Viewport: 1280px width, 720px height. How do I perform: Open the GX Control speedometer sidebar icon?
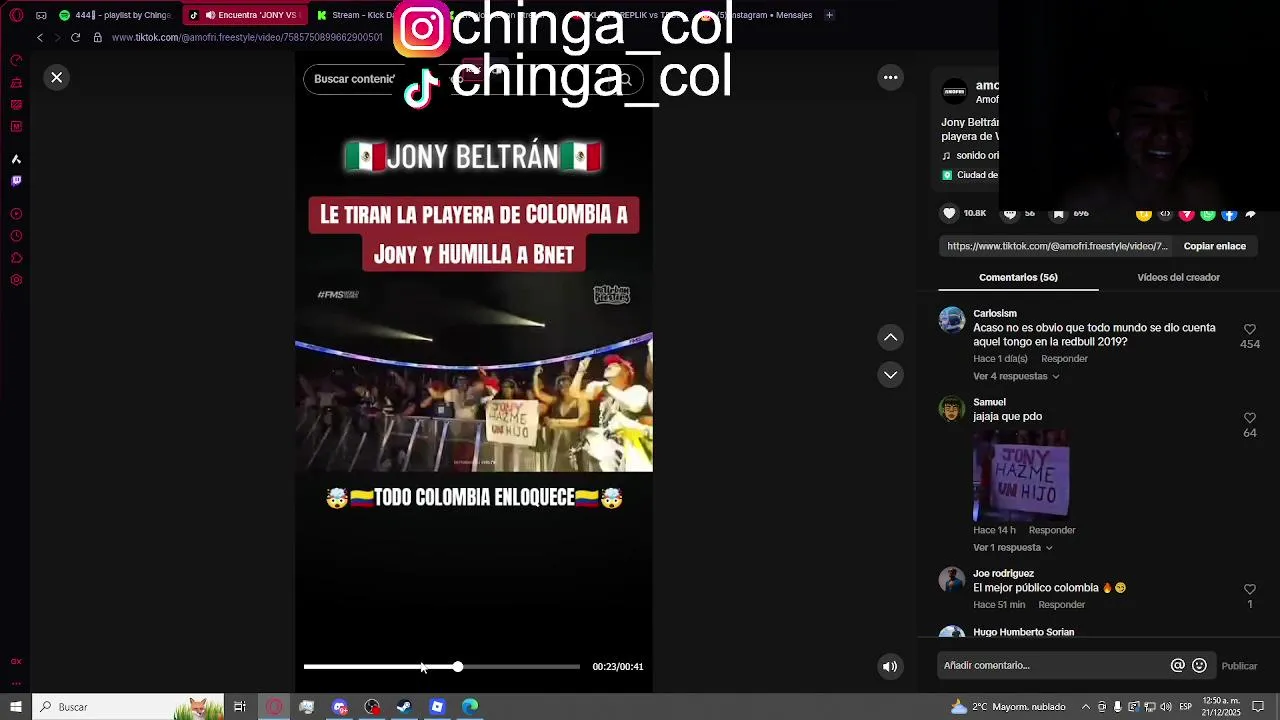[x=16, y=60]
